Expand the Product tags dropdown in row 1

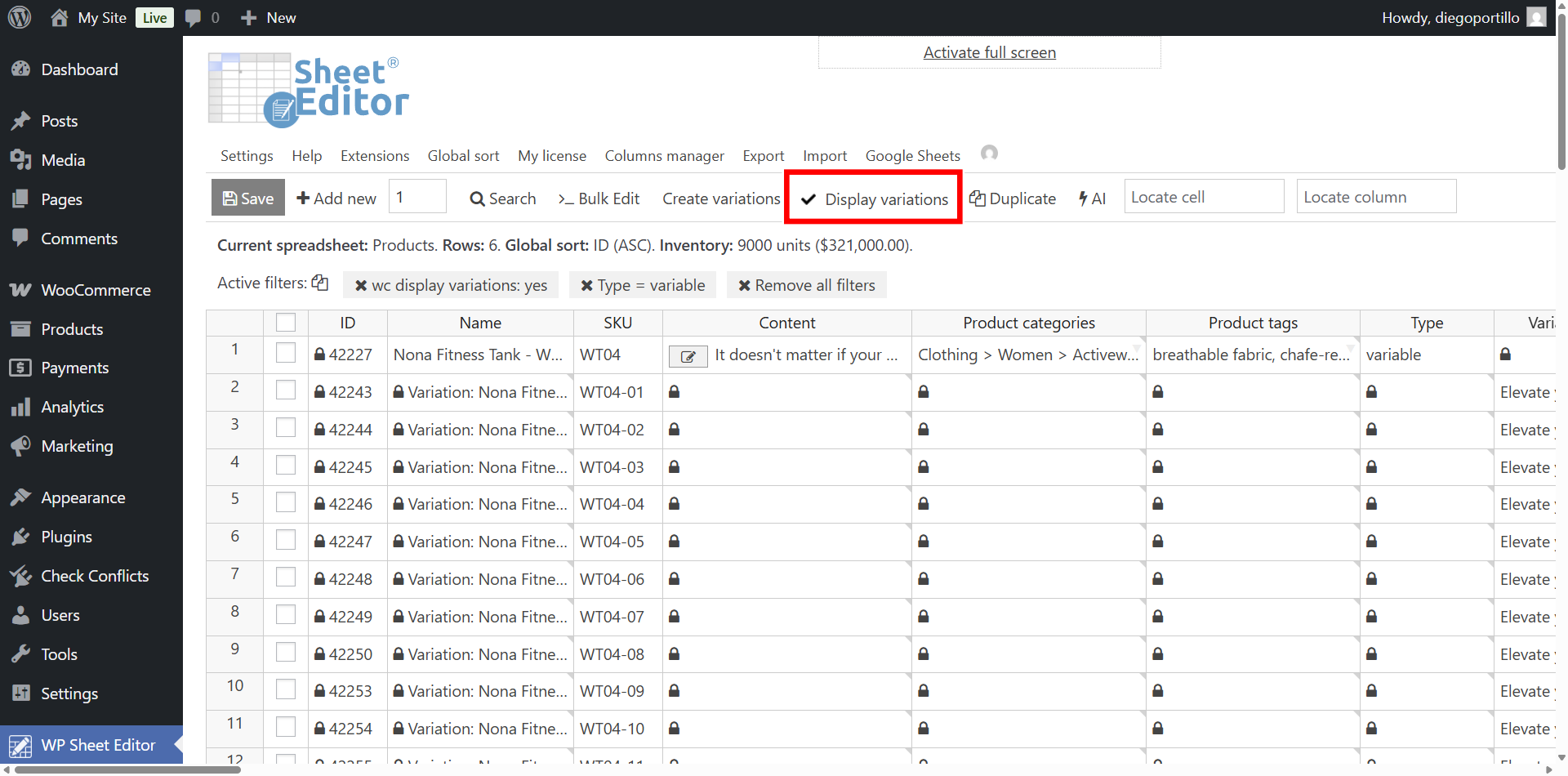click(1350, 349)
